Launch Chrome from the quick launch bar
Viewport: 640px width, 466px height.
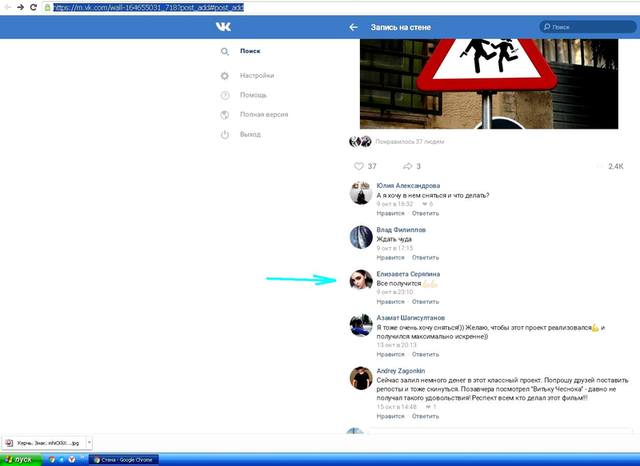pyautogui.click(x=52, y=459)
